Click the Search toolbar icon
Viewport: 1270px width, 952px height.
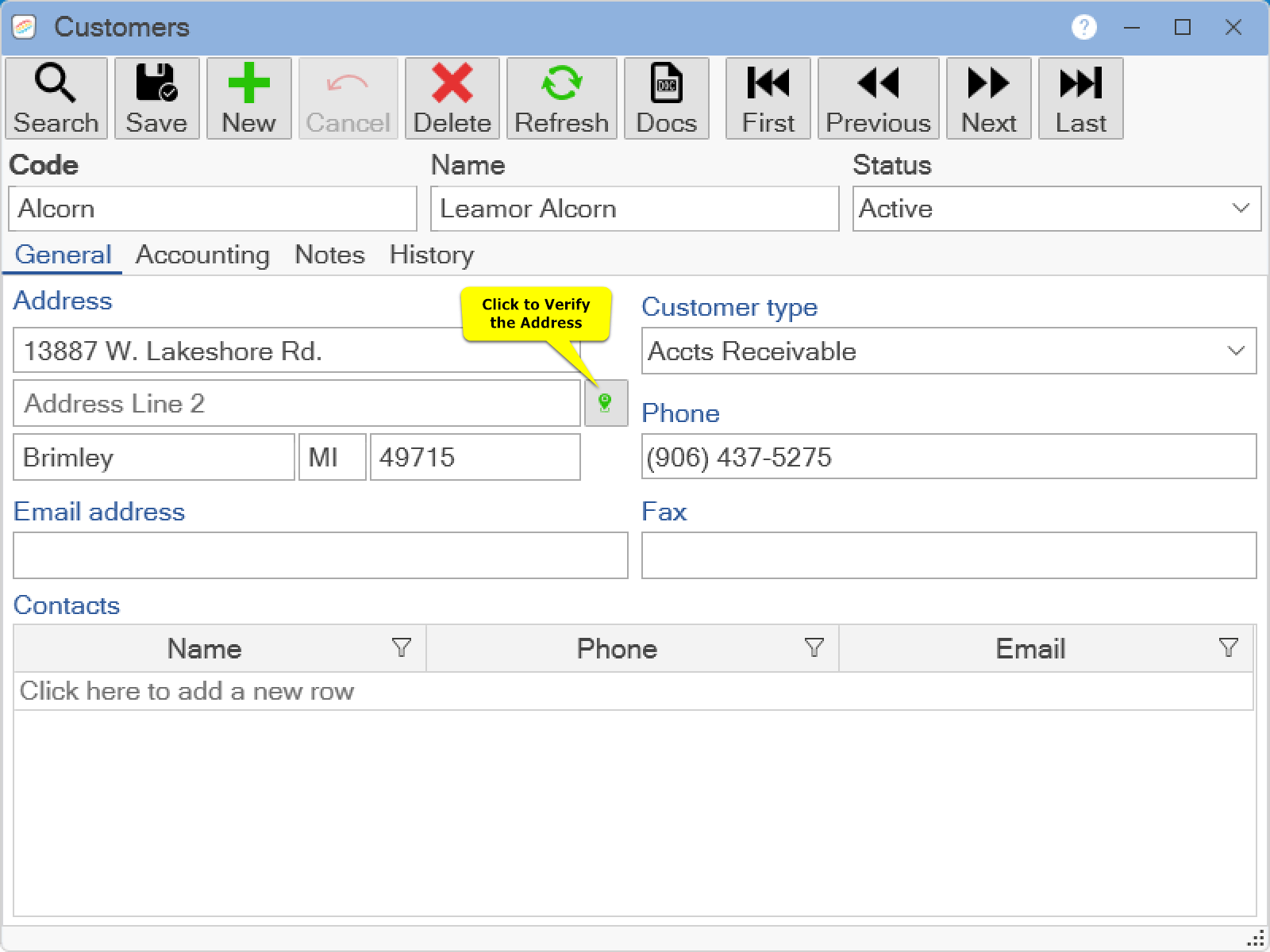(x=56, y=98)
